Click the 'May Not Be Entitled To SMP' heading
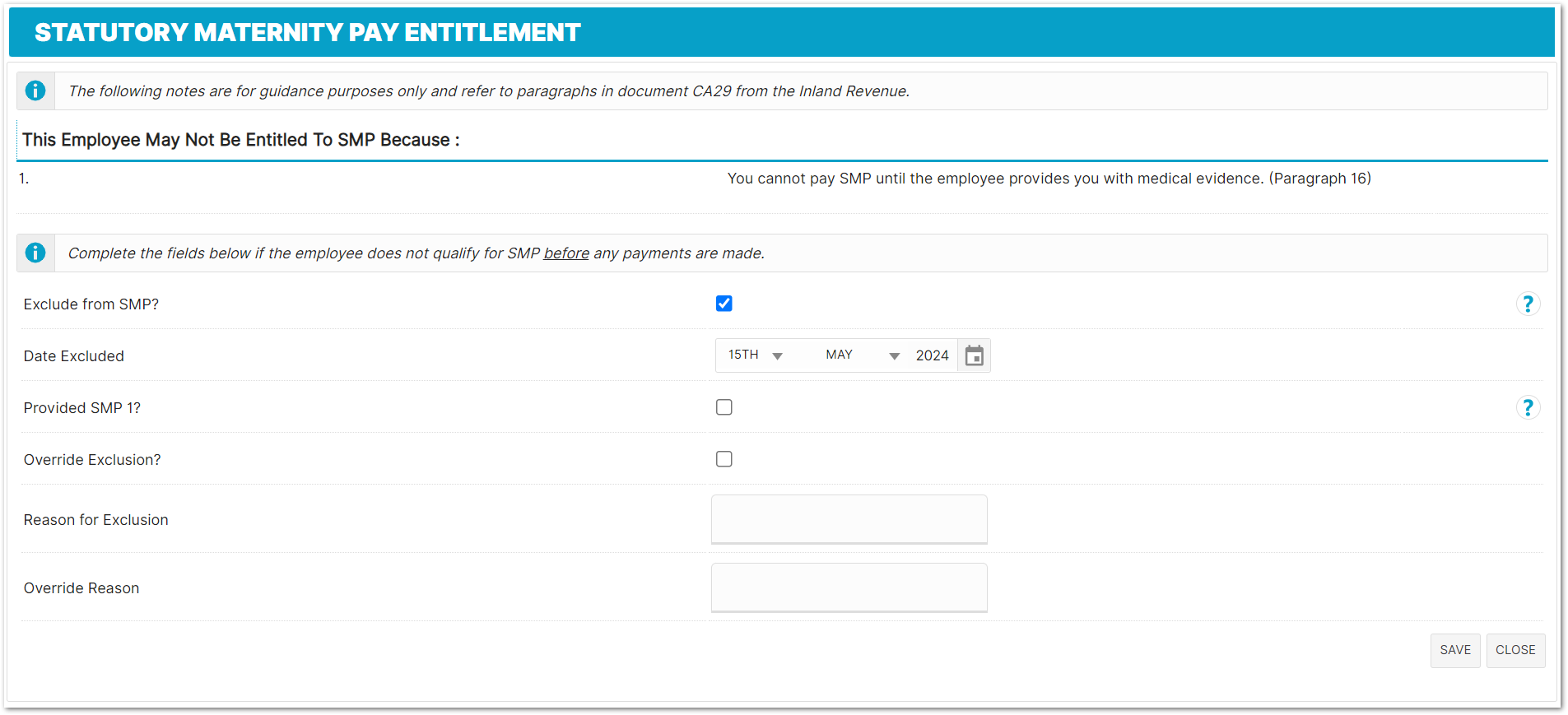Screen dimensions: 1568x715 240,140
